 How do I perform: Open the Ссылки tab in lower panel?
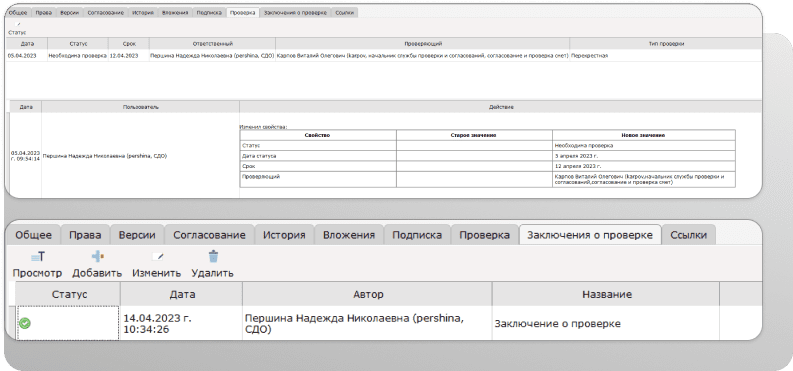(689, 235)
